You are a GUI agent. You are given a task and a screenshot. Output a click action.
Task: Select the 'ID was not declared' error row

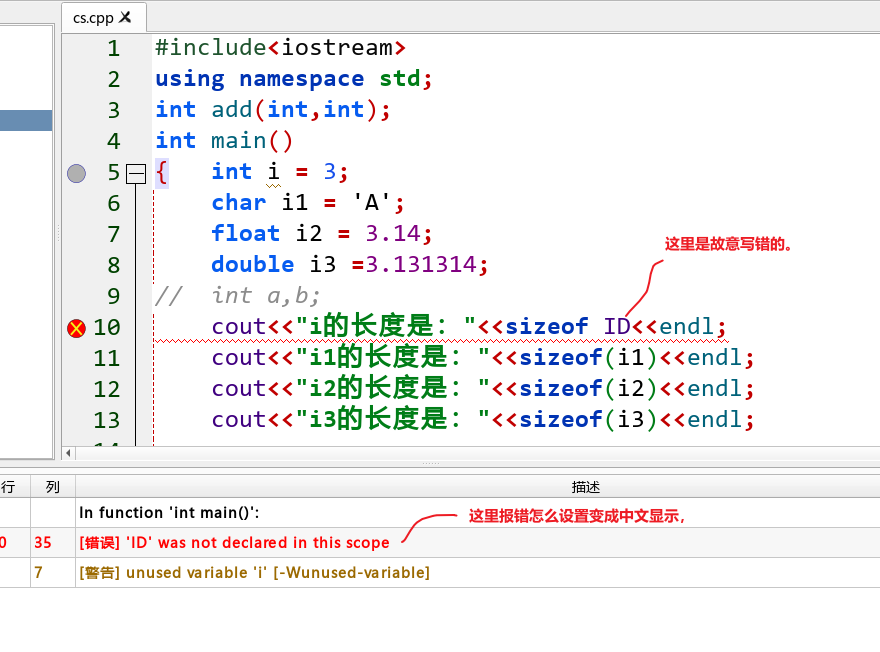click(x=440, y=543)
